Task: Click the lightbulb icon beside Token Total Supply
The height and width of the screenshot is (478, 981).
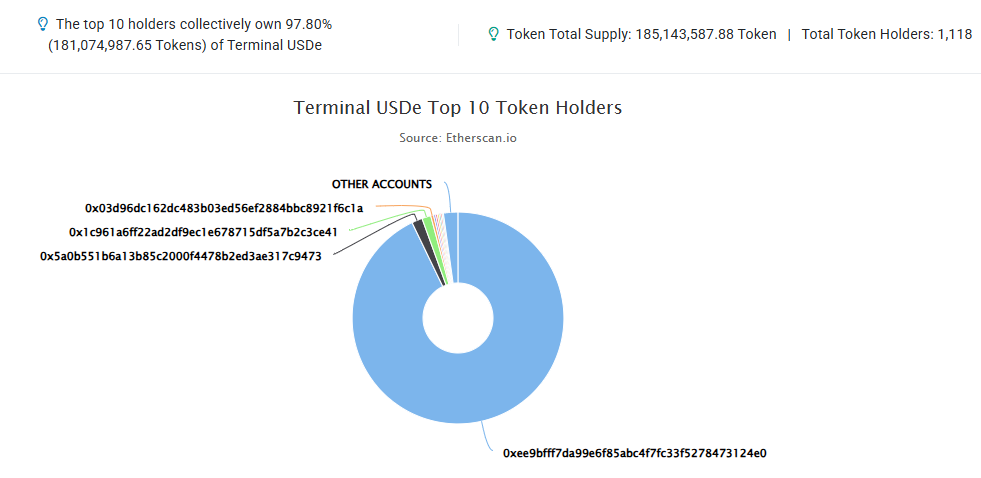Action: pos(493,34)
